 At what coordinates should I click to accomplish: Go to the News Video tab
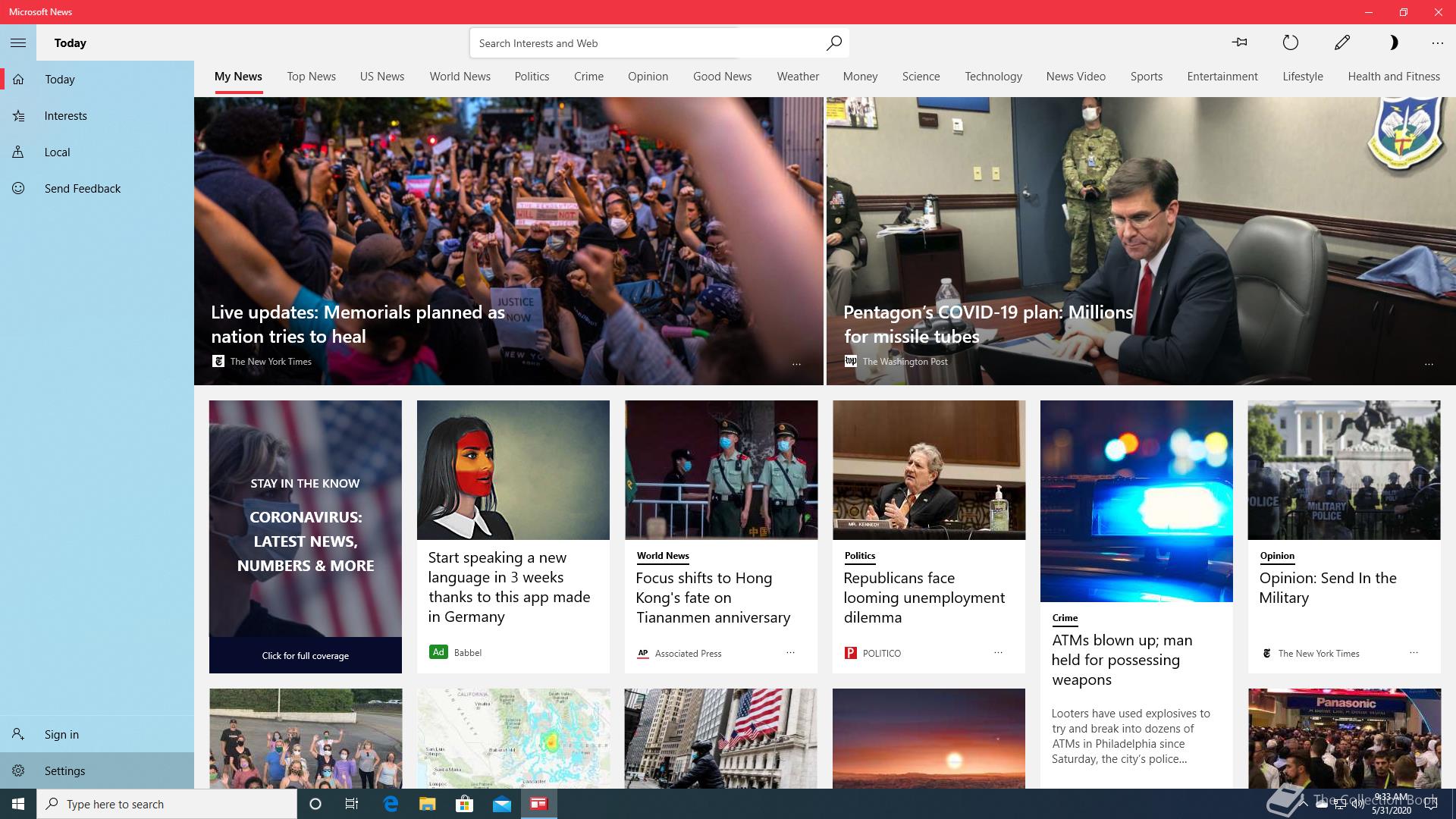(1075, 77)
